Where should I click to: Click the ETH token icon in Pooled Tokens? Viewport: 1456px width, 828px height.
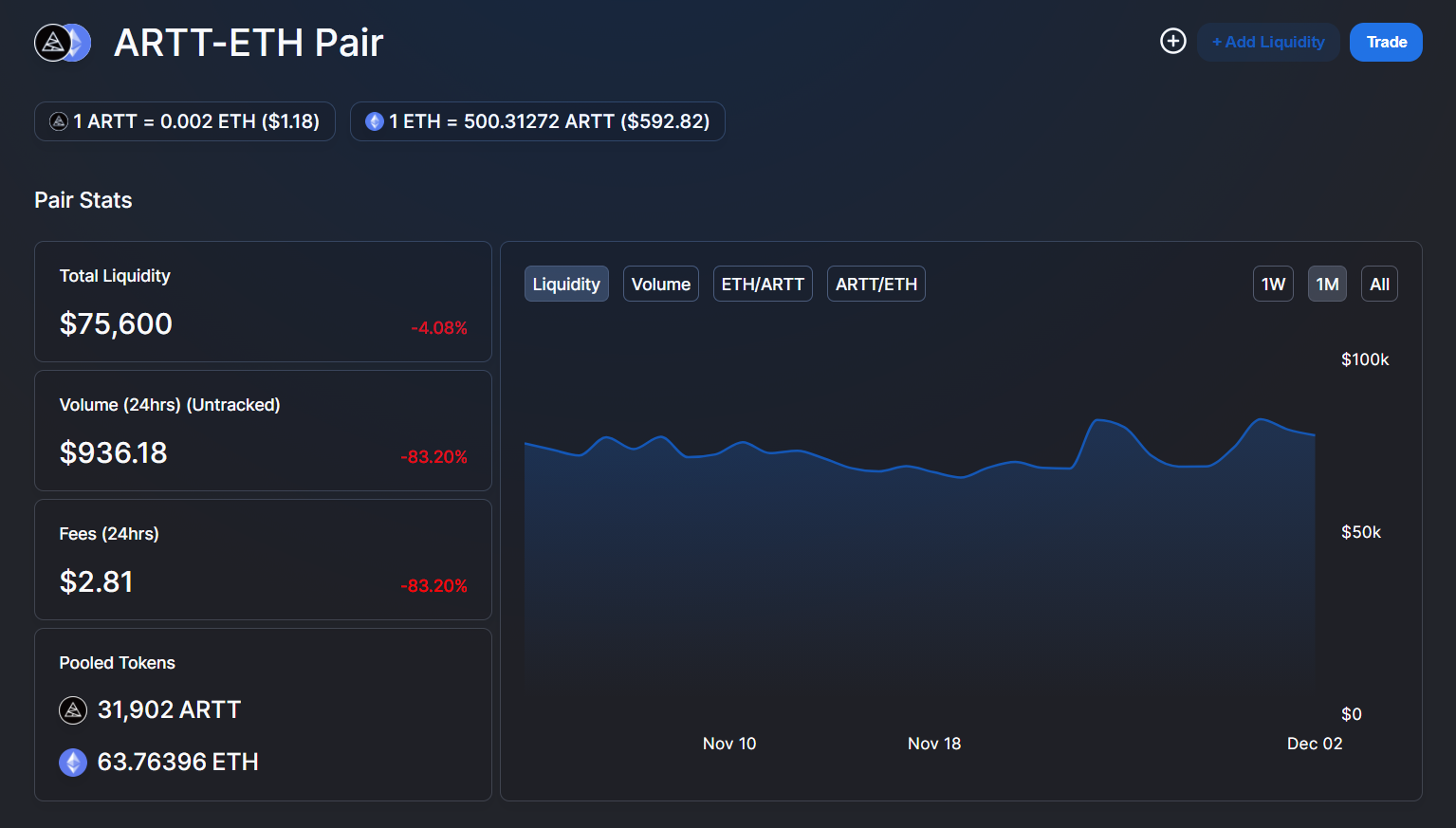click(73, 762)
